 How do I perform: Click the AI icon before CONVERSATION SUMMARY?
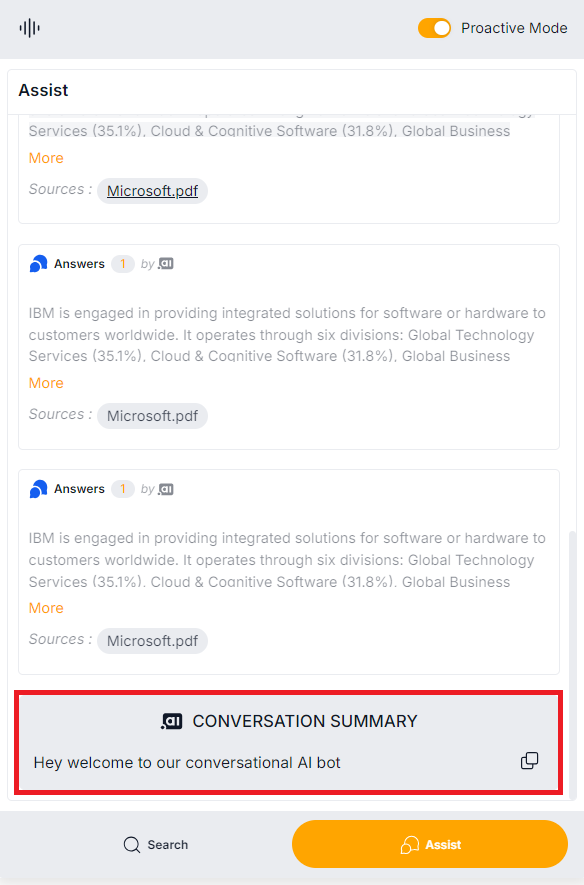tap(169, 720)
